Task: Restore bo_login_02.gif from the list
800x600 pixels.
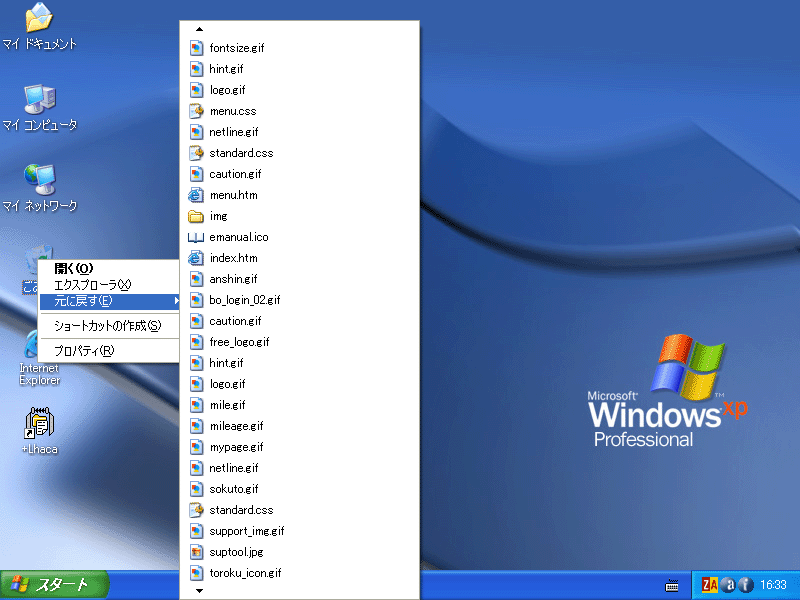Action: point(299,300)
